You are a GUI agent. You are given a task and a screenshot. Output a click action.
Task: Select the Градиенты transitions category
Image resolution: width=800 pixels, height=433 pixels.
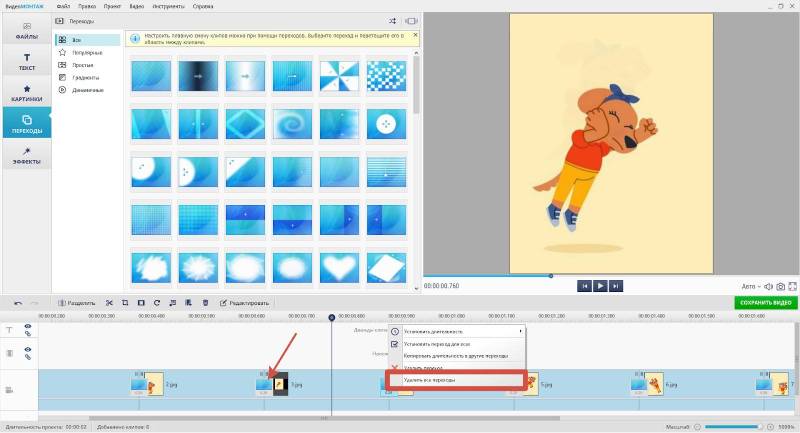point(88,78)
